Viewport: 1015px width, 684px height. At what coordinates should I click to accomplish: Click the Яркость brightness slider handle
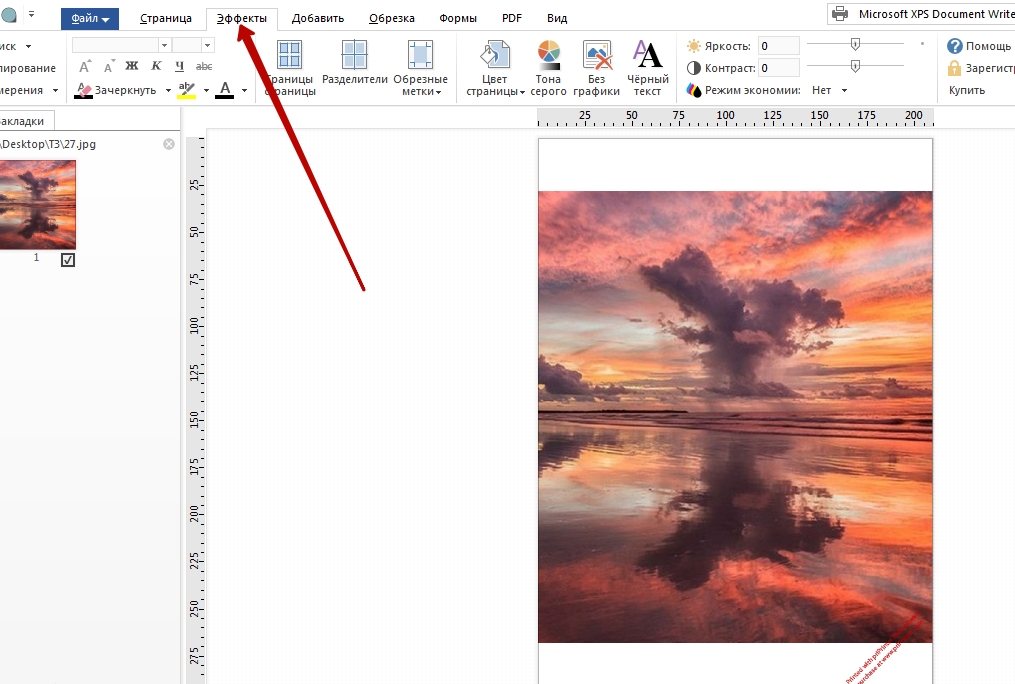tap(855, 44)
